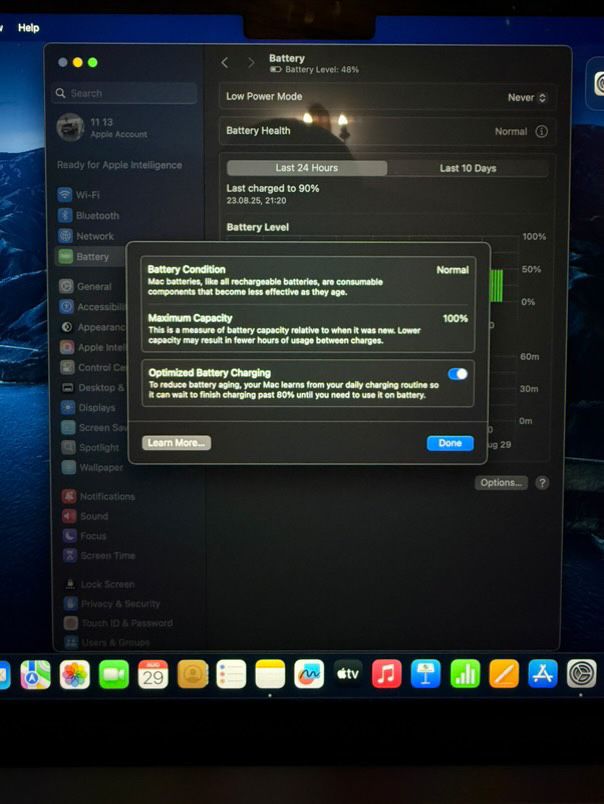The image size is (604, 804).
Task: Open the Help menu
Action: click(x=29, y=28)
